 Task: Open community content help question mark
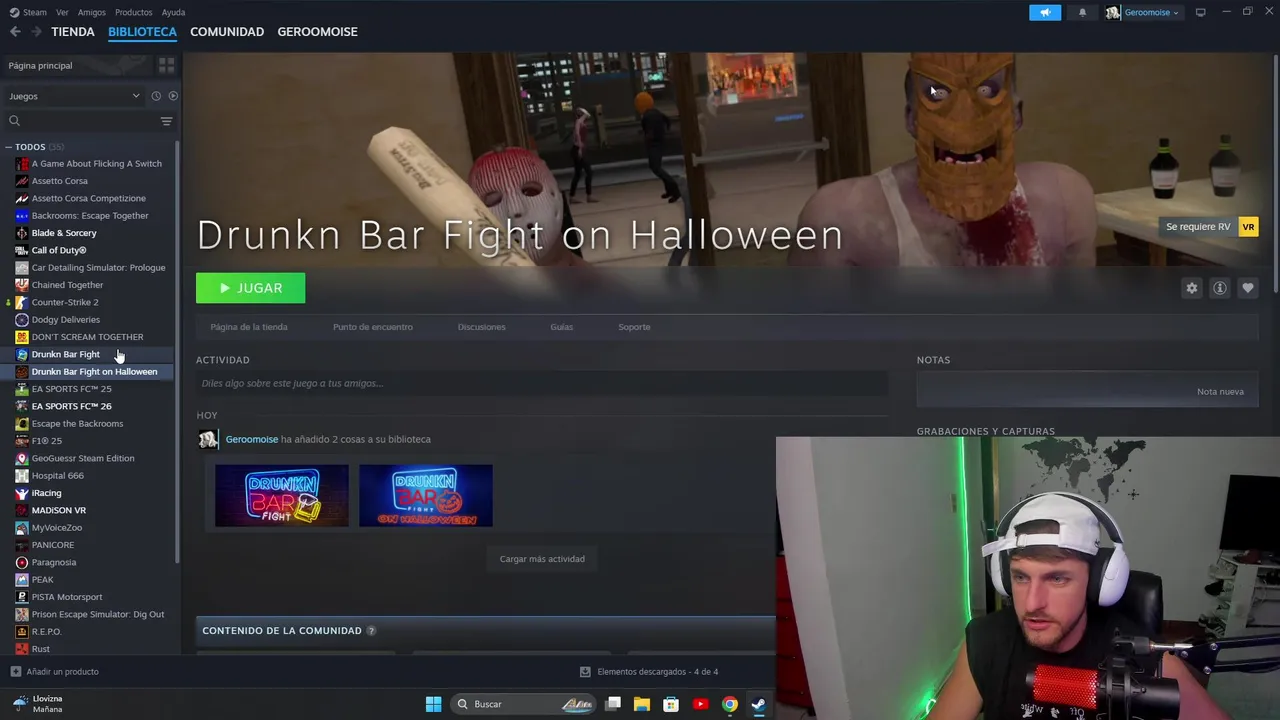pyautogui.click(x=371, y=631)
